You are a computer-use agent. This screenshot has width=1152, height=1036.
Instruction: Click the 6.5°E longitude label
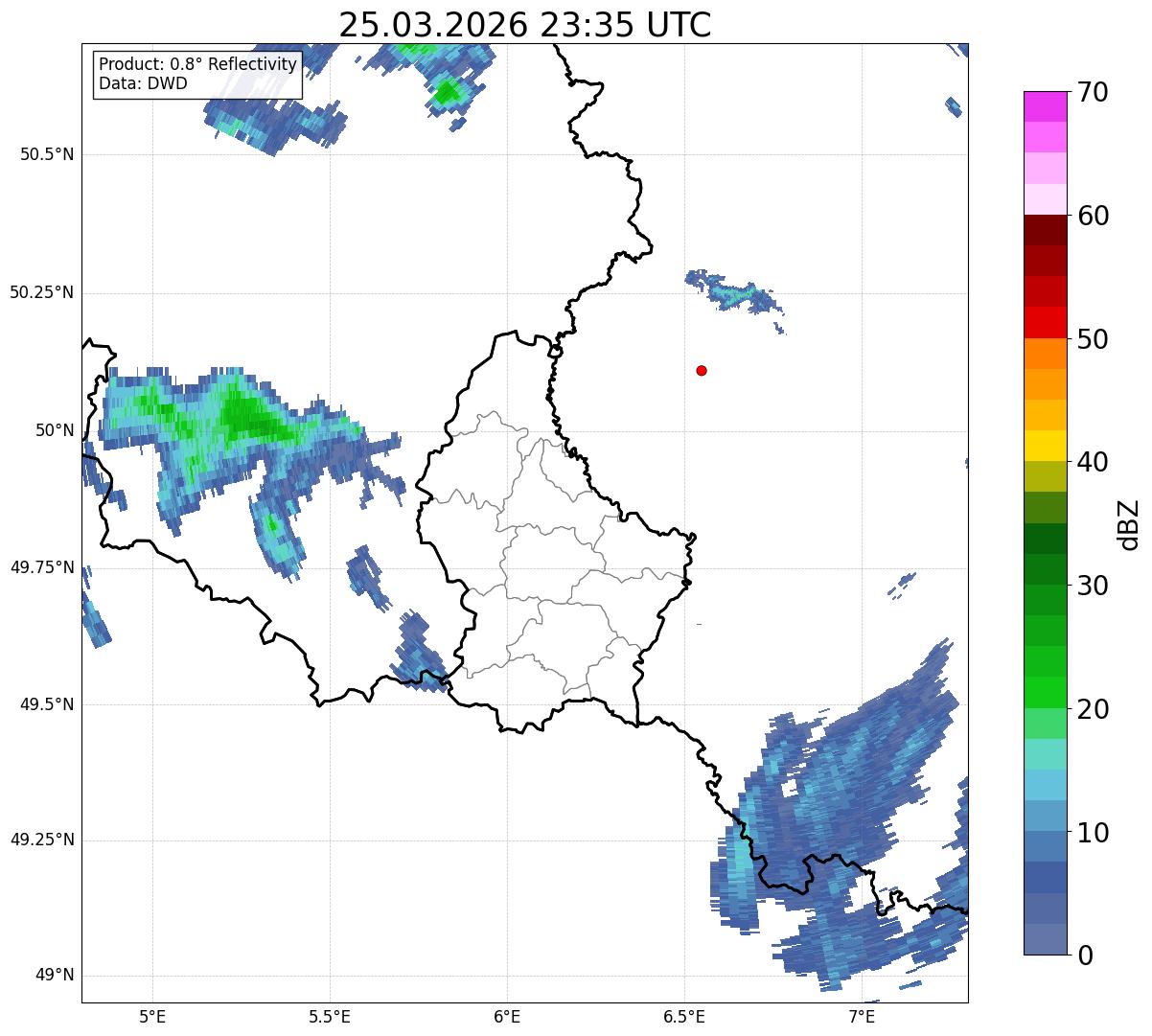(x=684, y=1016)
